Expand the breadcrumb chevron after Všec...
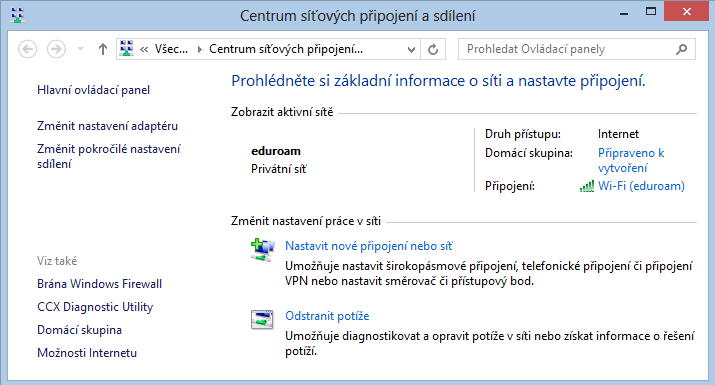 coord(199,49)
